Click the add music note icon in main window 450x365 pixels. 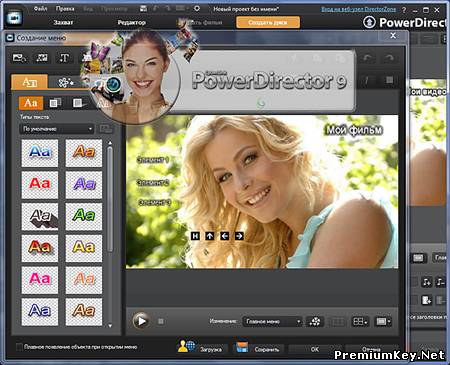pyautogui.click(x=427, y=282)
